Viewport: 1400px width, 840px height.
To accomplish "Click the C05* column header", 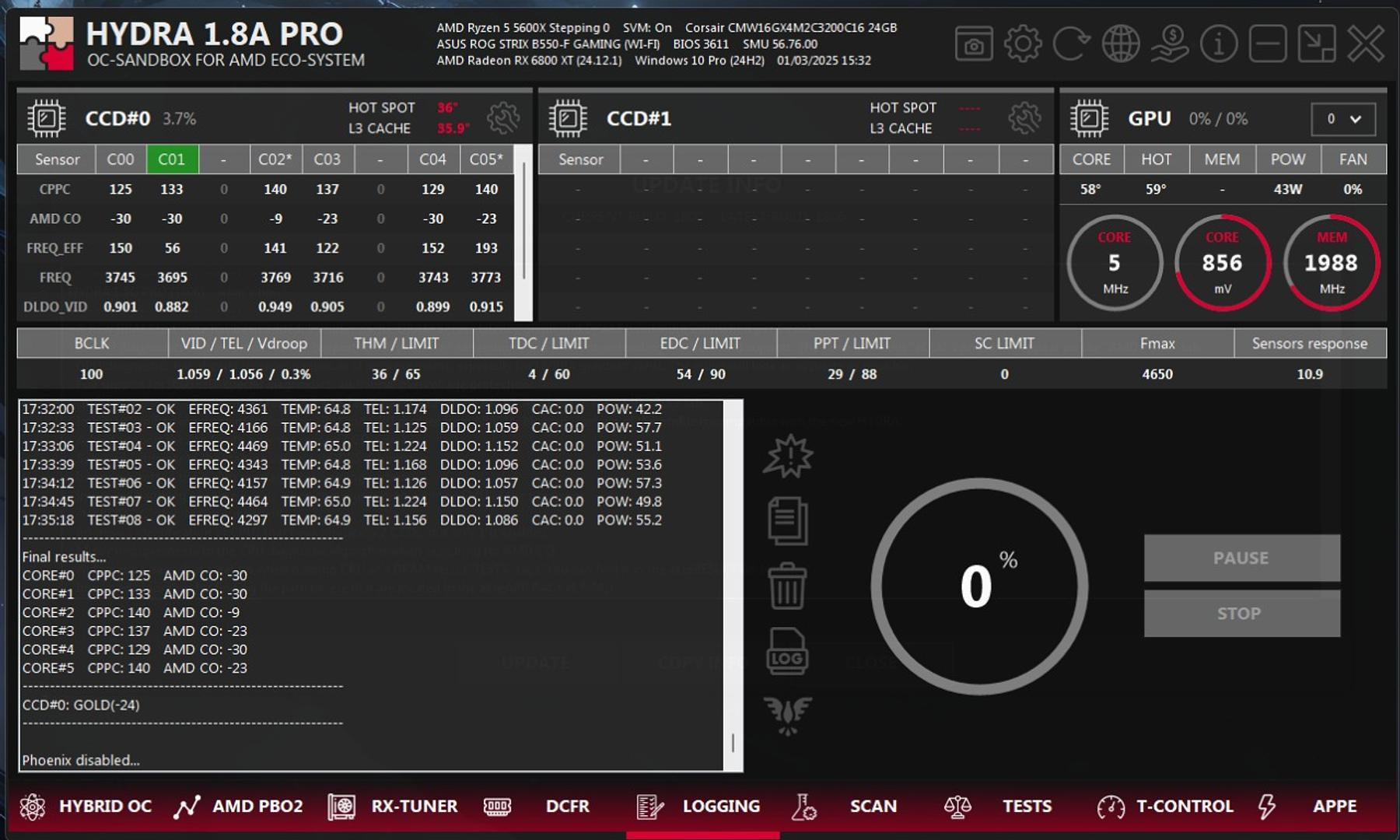I will pyautogui.click(x=486, y=159).
